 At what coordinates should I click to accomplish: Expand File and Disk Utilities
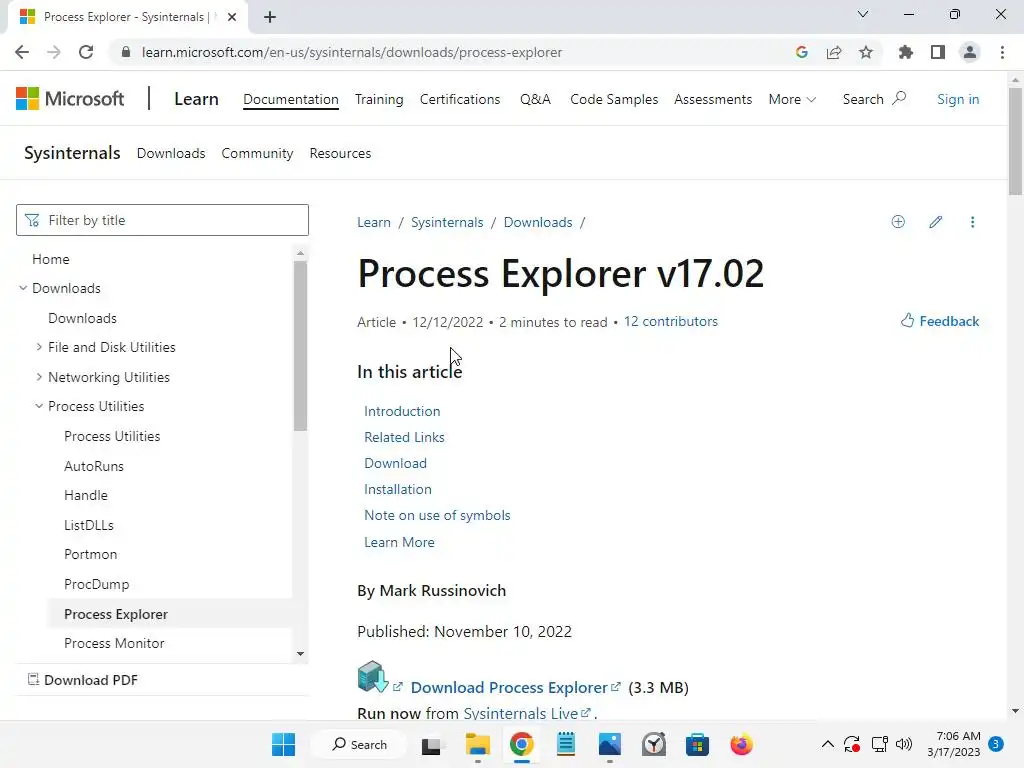(x=39, y=347)
